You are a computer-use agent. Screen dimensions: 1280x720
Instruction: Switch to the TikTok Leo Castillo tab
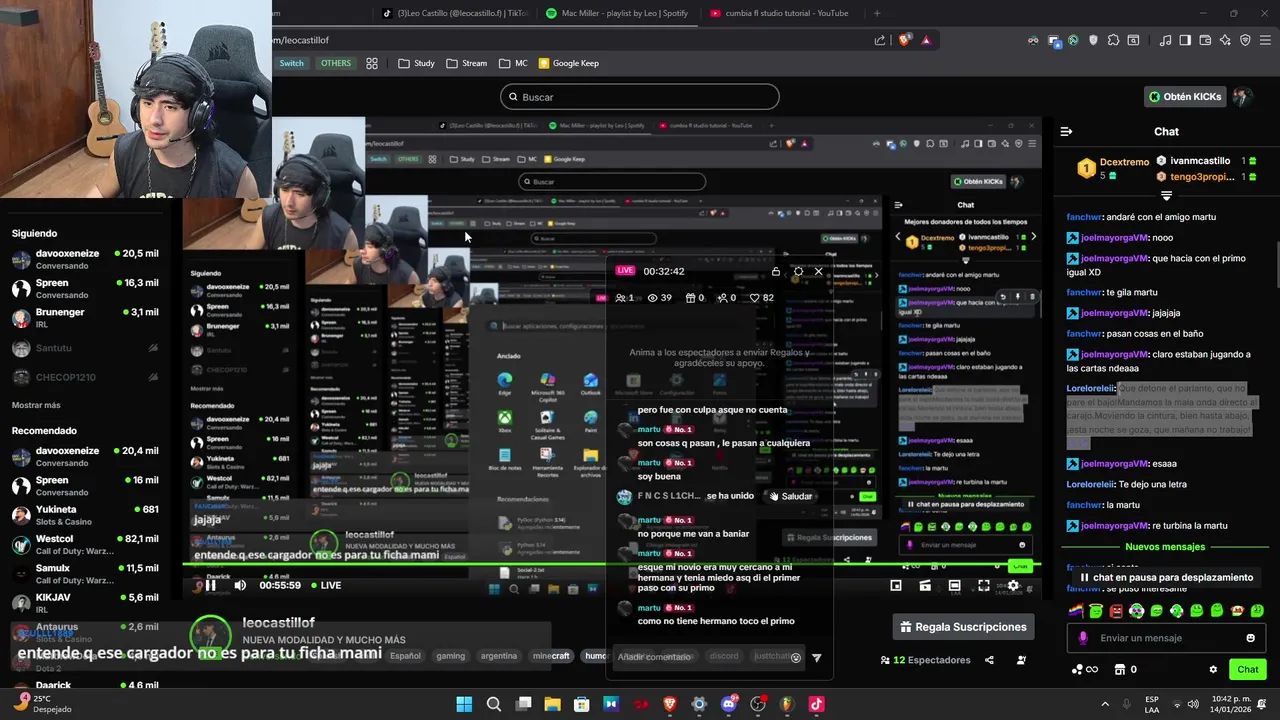coord(455,13)
